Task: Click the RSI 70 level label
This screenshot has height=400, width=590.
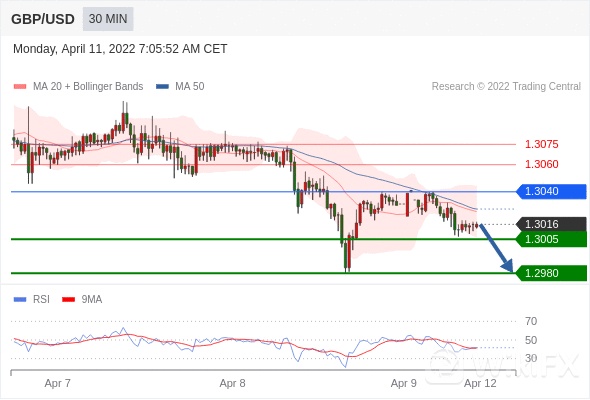Action: click(531, 321)
